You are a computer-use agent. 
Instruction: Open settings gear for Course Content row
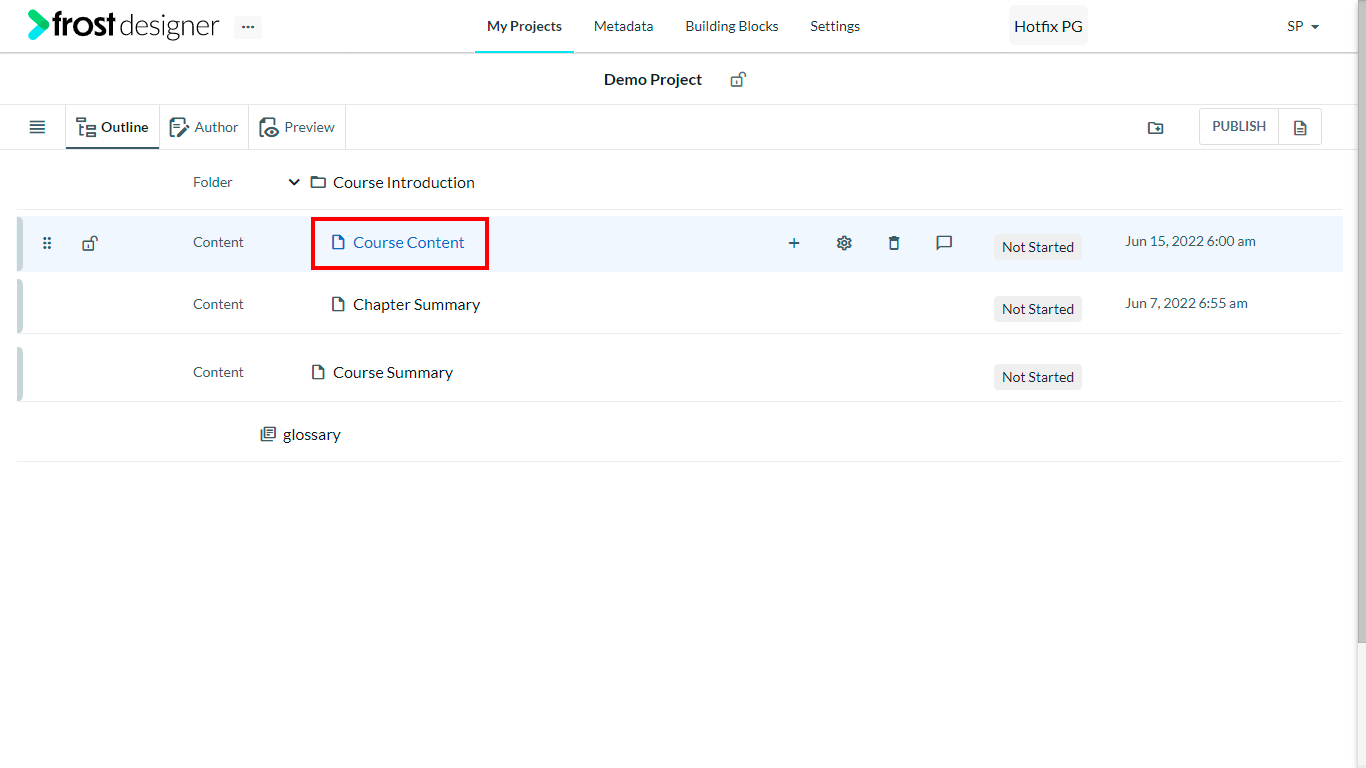pos(844,243)
